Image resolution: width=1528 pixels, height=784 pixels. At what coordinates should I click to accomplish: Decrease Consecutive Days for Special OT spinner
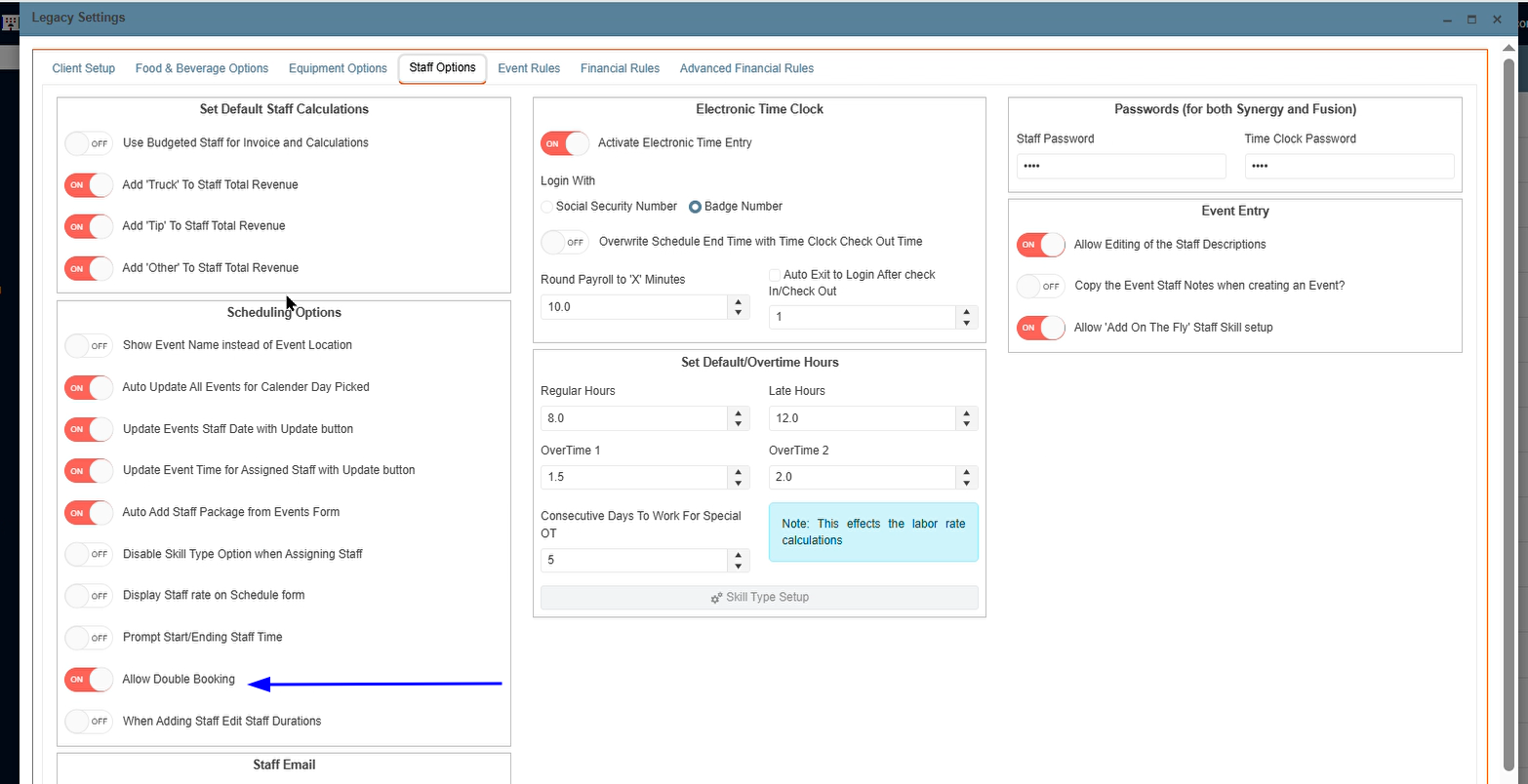click(x=739, y=566)
